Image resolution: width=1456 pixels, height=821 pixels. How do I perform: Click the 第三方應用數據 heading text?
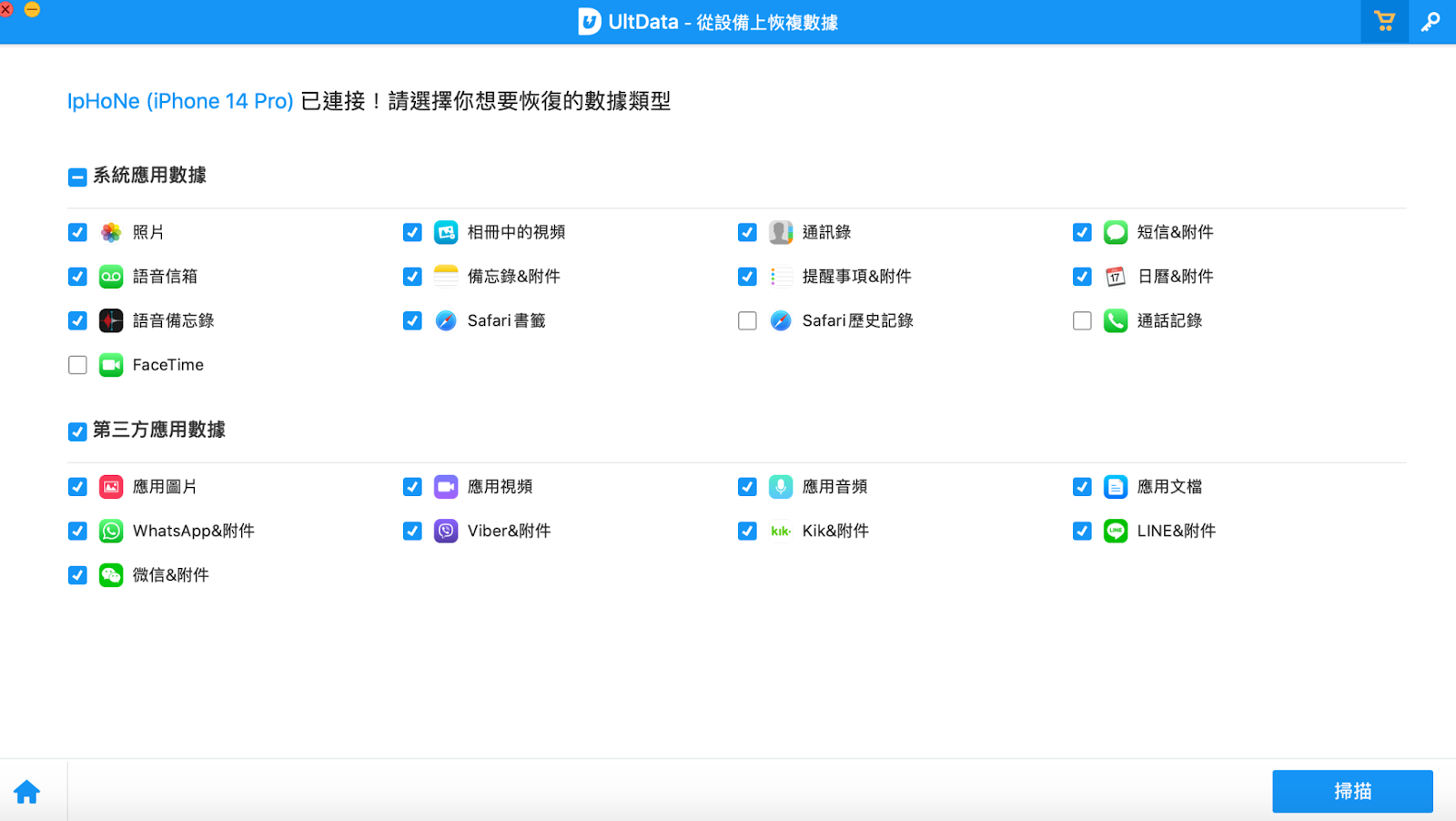pyautogui.click(x=159, y=430)
